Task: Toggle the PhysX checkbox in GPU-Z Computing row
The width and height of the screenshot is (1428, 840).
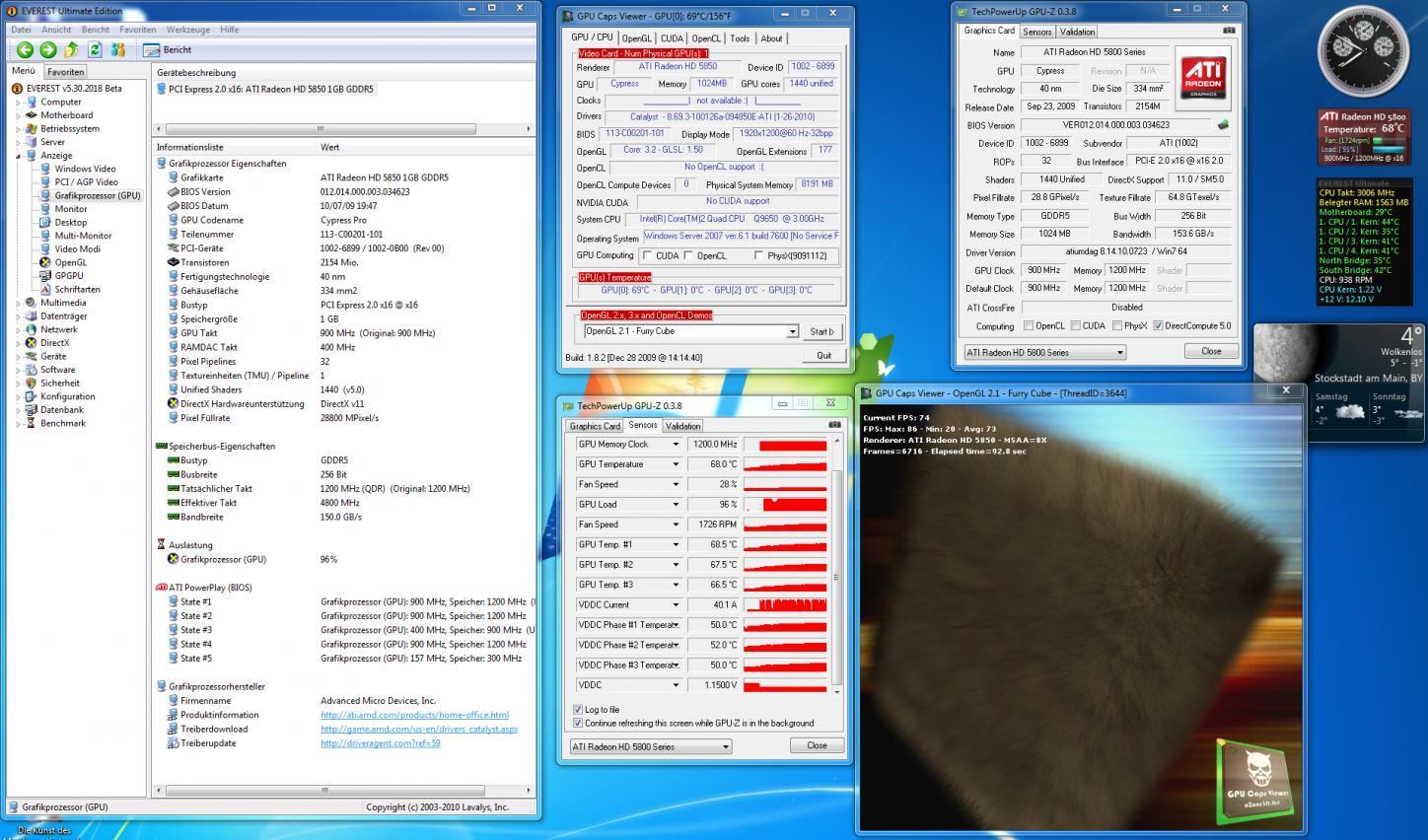Action: (1117, 325)
